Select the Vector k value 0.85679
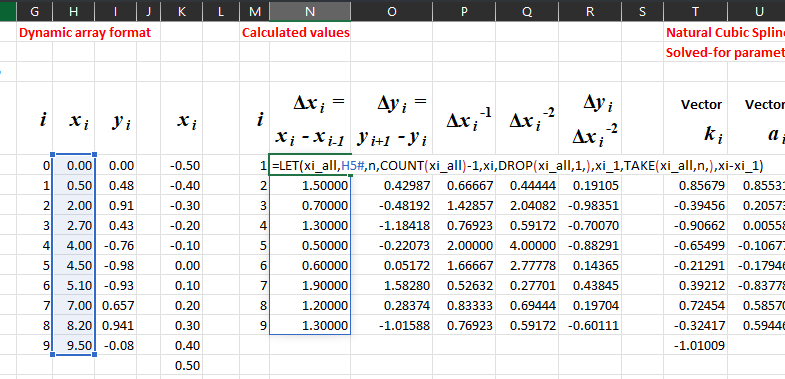This screenshot has width=785, height=379. click(696, 186)
